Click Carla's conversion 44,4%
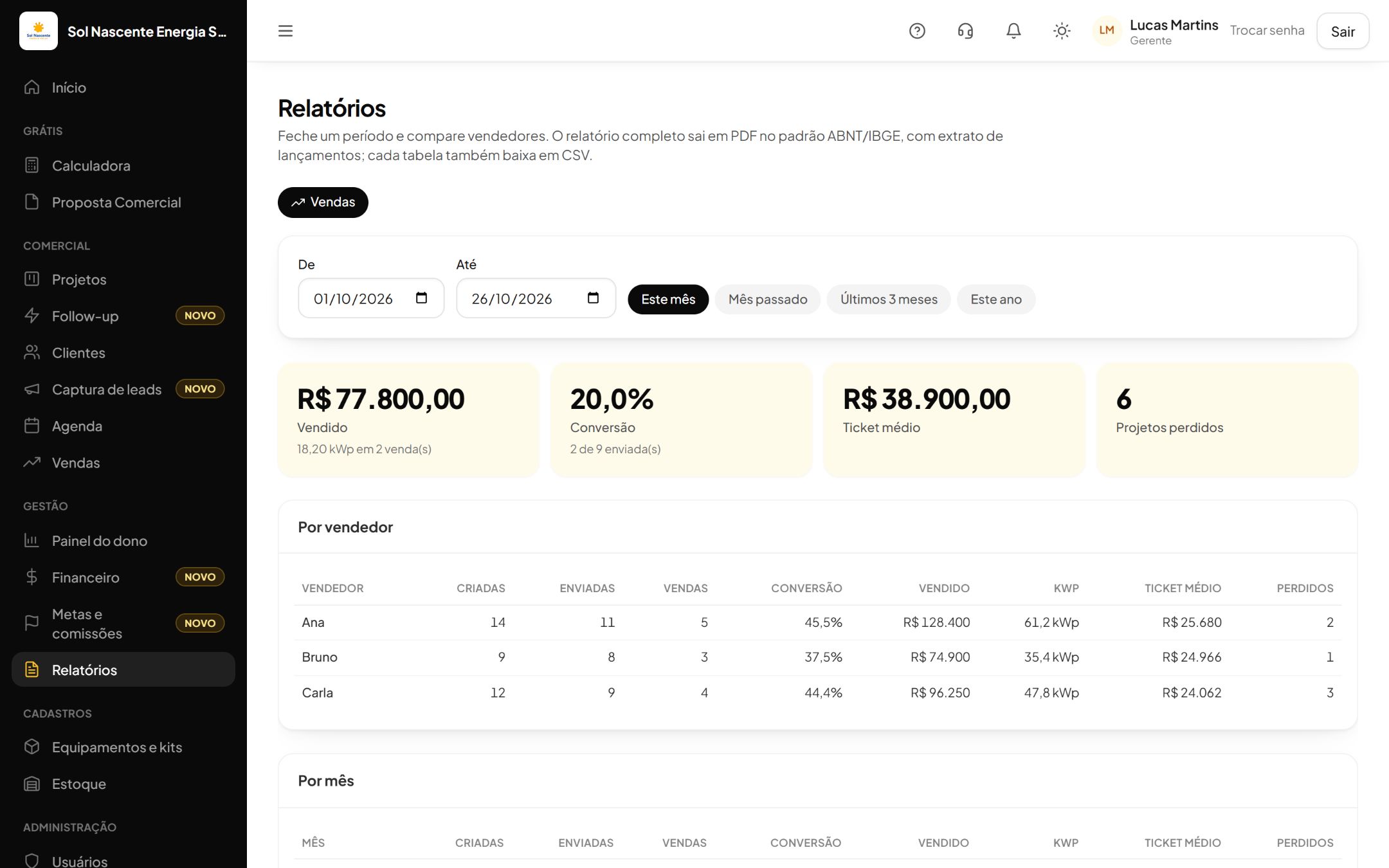Screen dimensions: 1389x868 tap(823, 692)
